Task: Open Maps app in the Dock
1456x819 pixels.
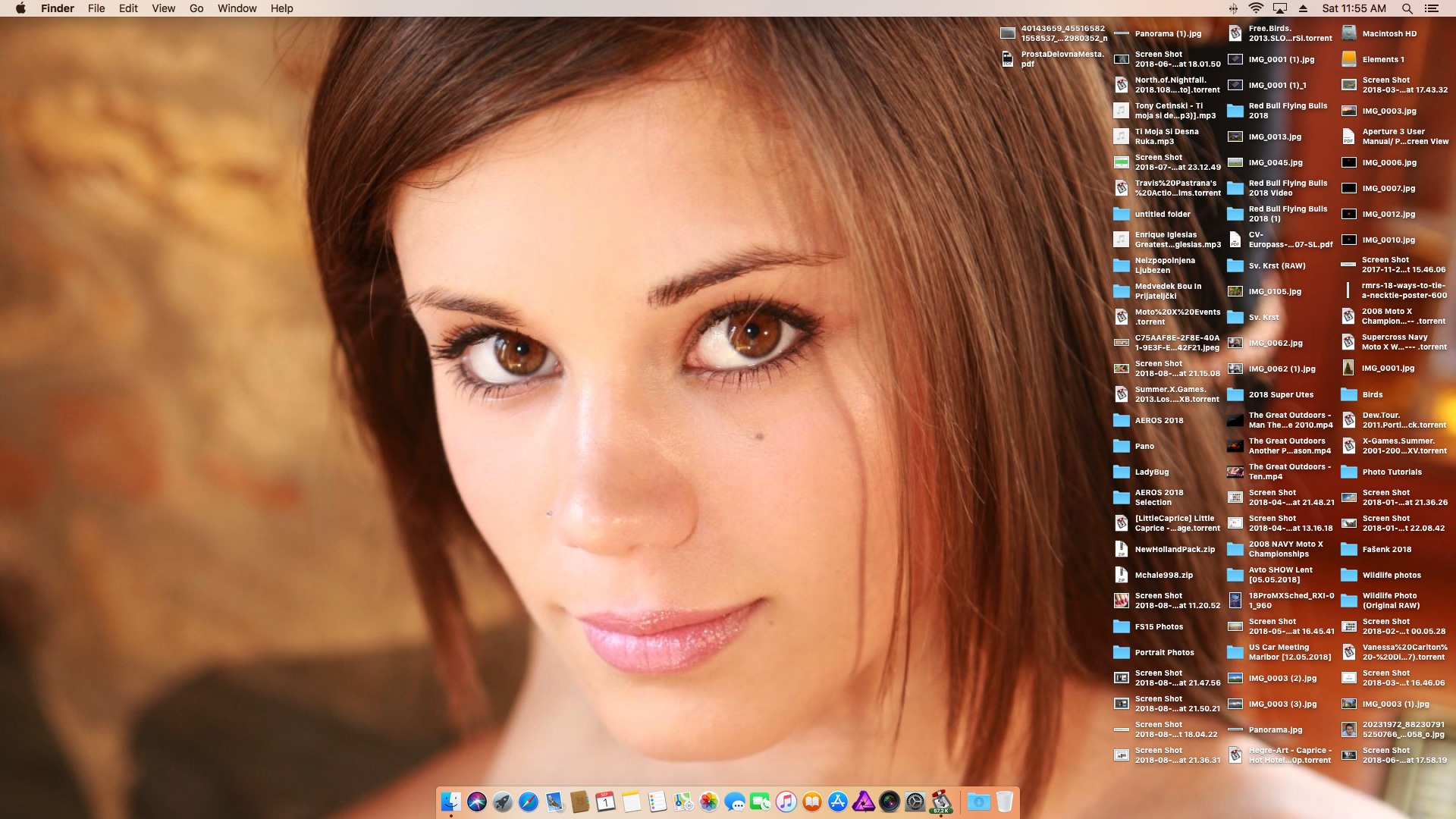Action: click(683, 802)
